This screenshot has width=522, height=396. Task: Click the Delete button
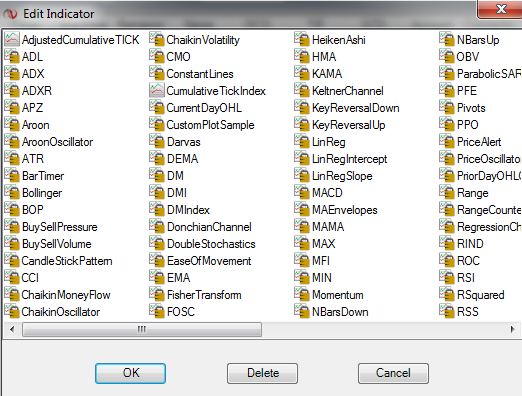262,373
